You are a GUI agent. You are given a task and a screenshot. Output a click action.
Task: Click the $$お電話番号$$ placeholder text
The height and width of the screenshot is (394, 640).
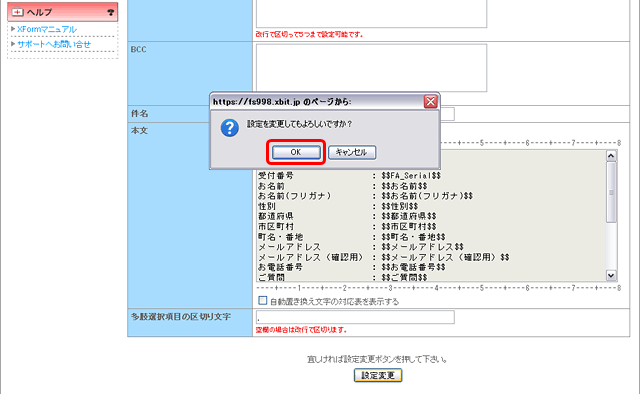(x=413, y=267)
